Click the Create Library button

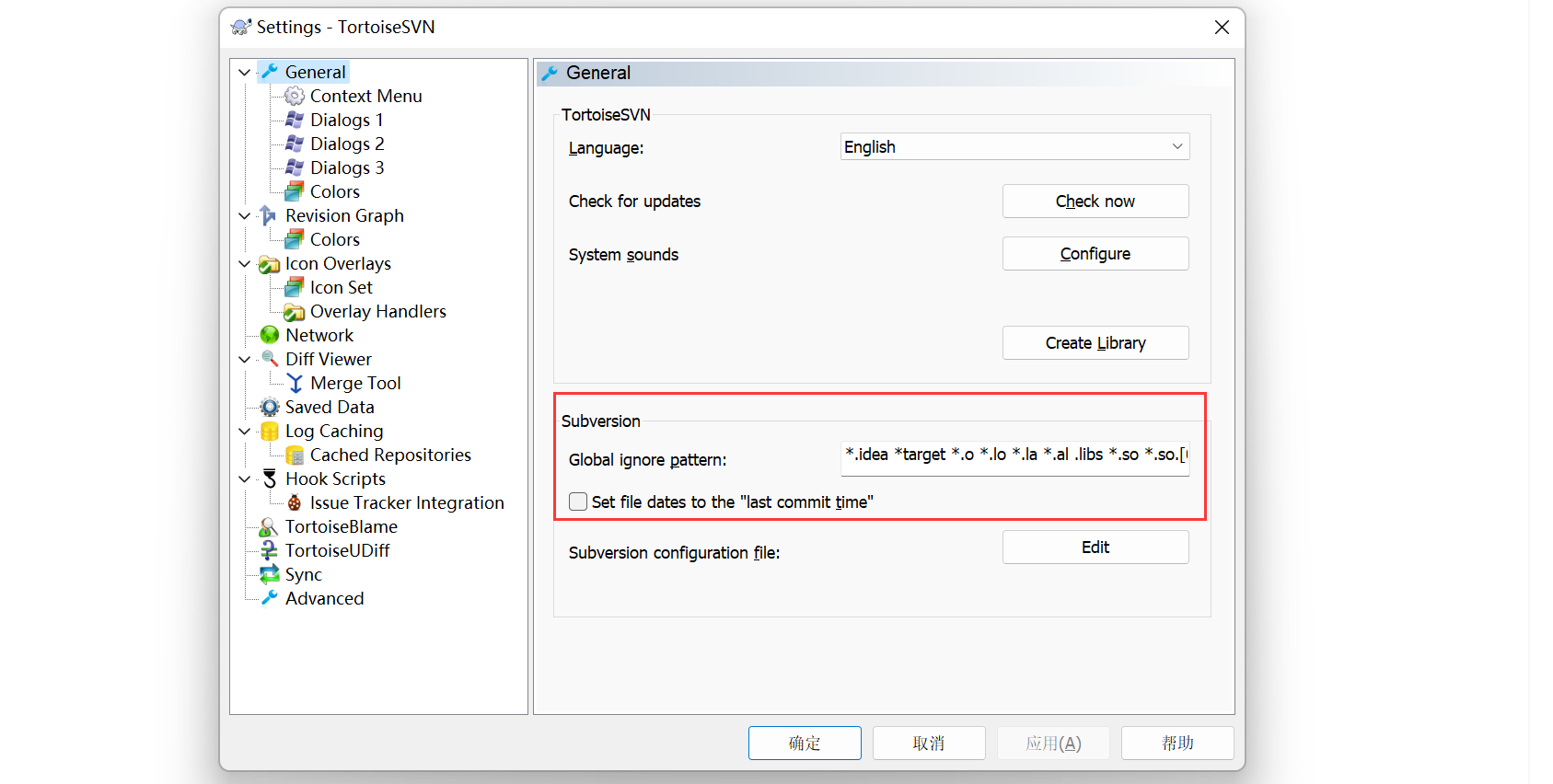(x=1095, y=343)
